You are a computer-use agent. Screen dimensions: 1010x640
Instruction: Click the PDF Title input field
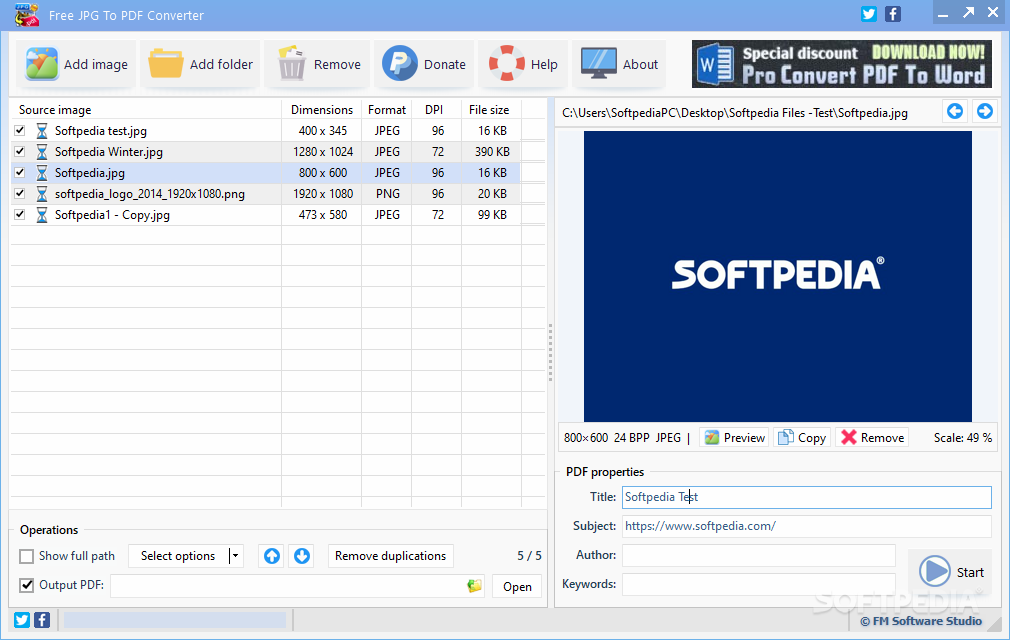point(806,497)
